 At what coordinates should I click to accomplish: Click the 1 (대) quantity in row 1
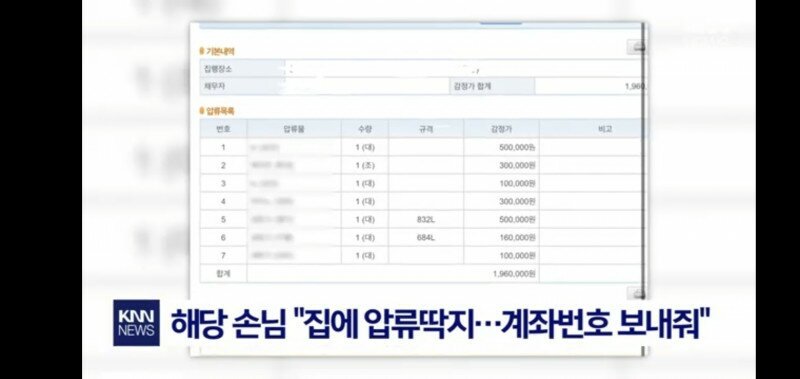click(365, 147)
